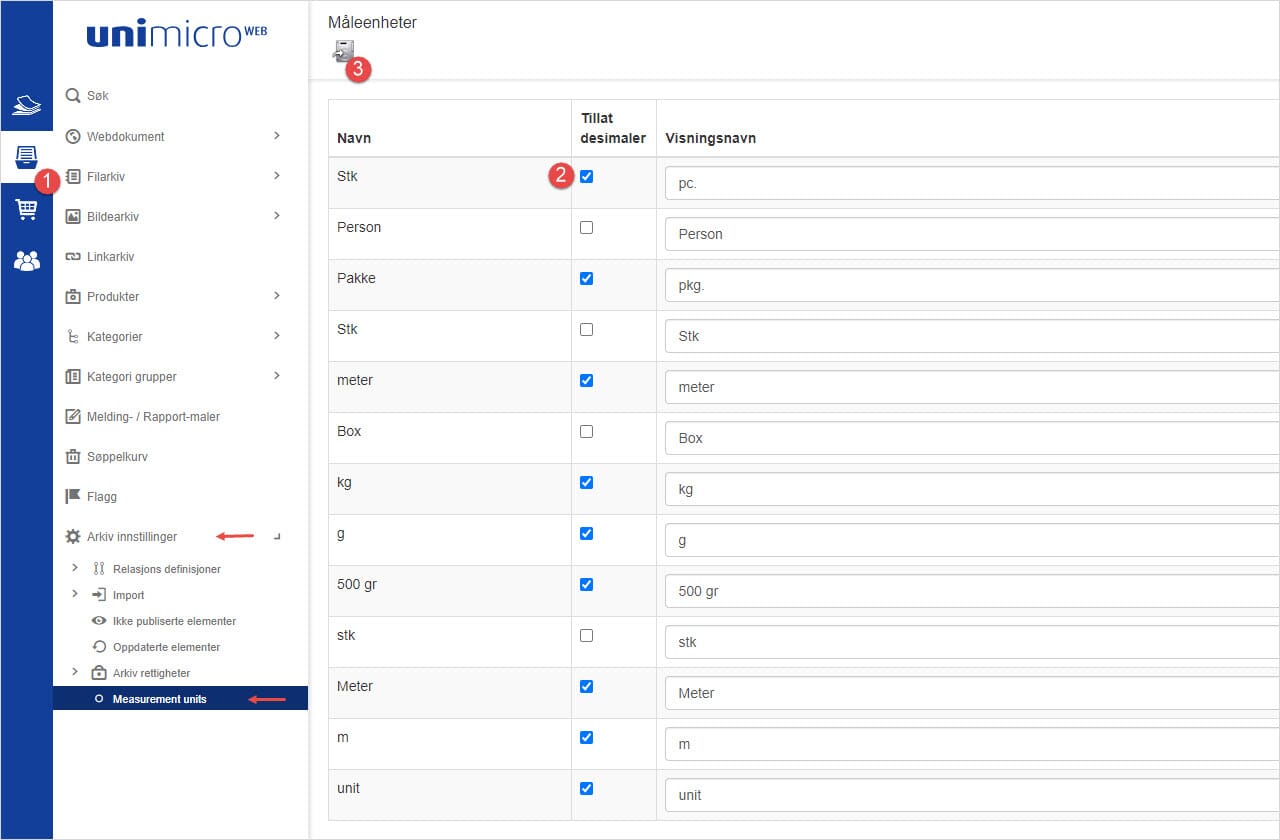Viewport: 1280px width, 840px height.
Task: Click the Visningsnavn column header
Action: (710, 138)
